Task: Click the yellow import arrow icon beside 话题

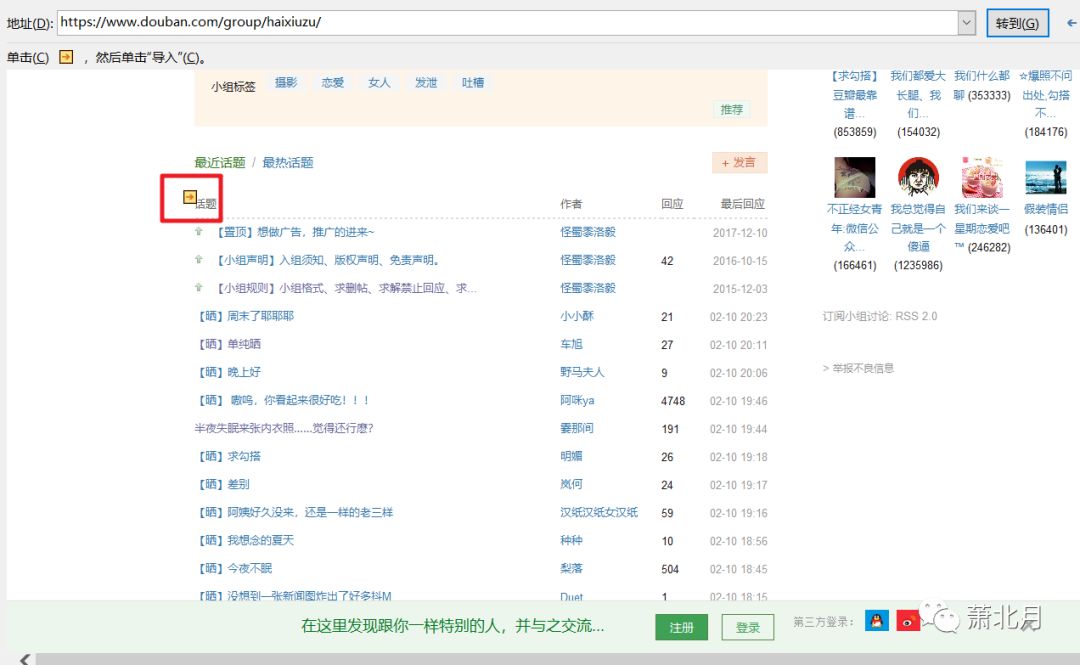Action: (x=189, y=197)
